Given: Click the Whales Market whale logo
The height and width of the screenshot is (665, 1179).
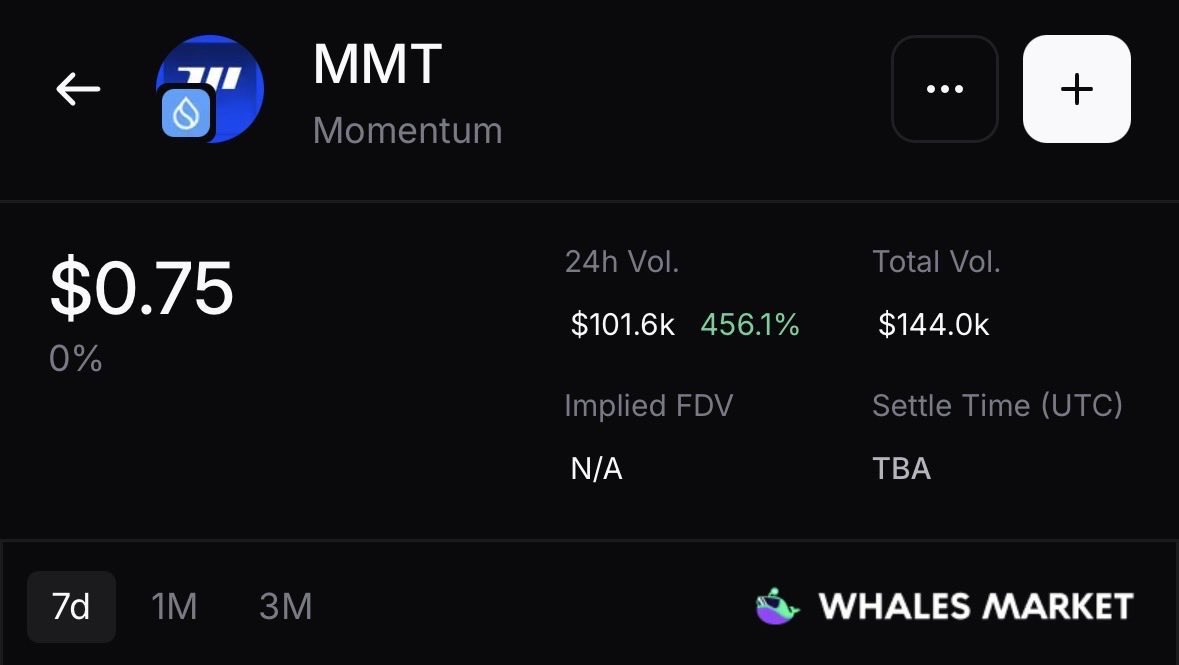Looking at the screenshot, I should point(777,606).
